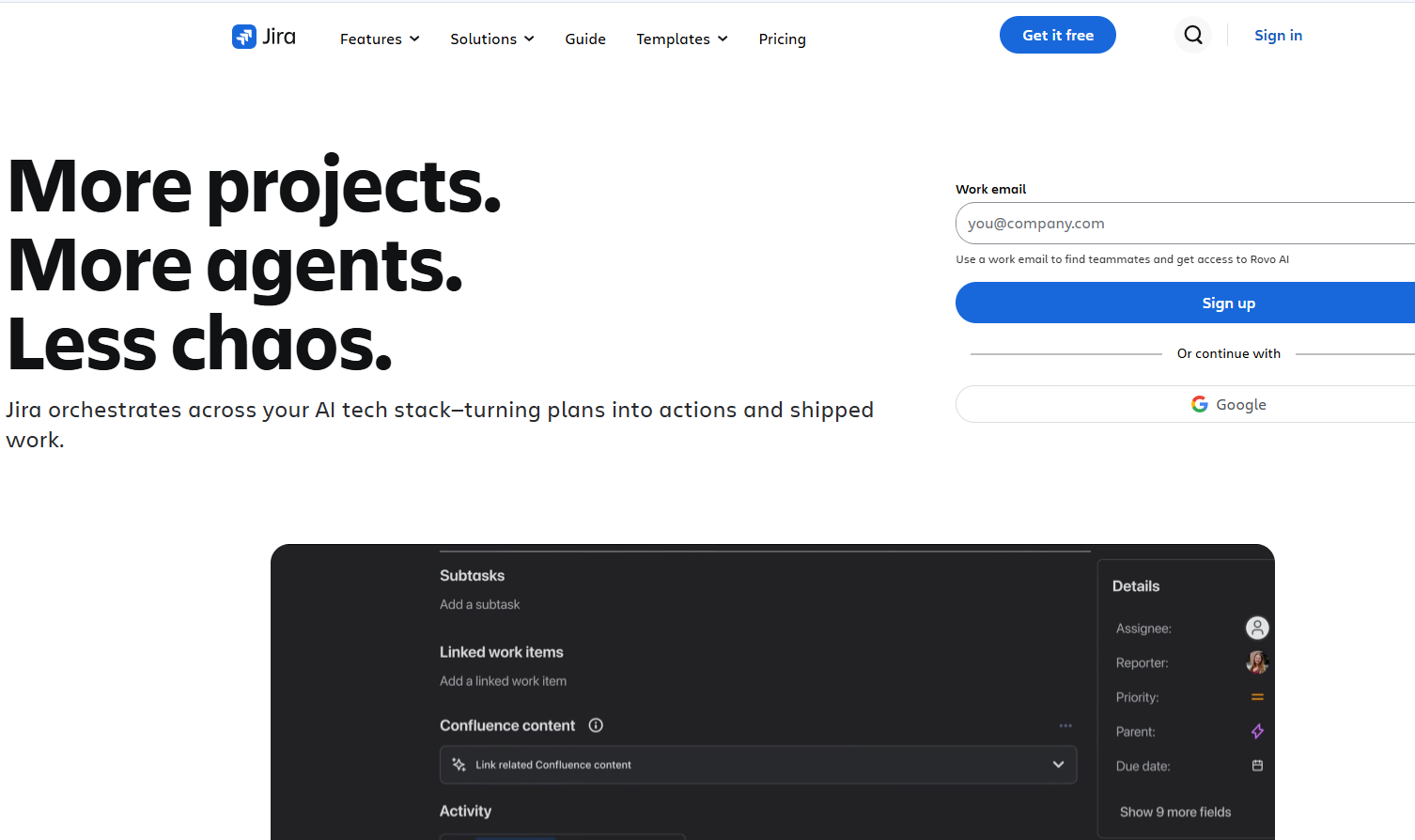Click the work email helper text about Rovo AI
The width and height of the screenshot is (1415, 840).
(x=1122, y=259)
